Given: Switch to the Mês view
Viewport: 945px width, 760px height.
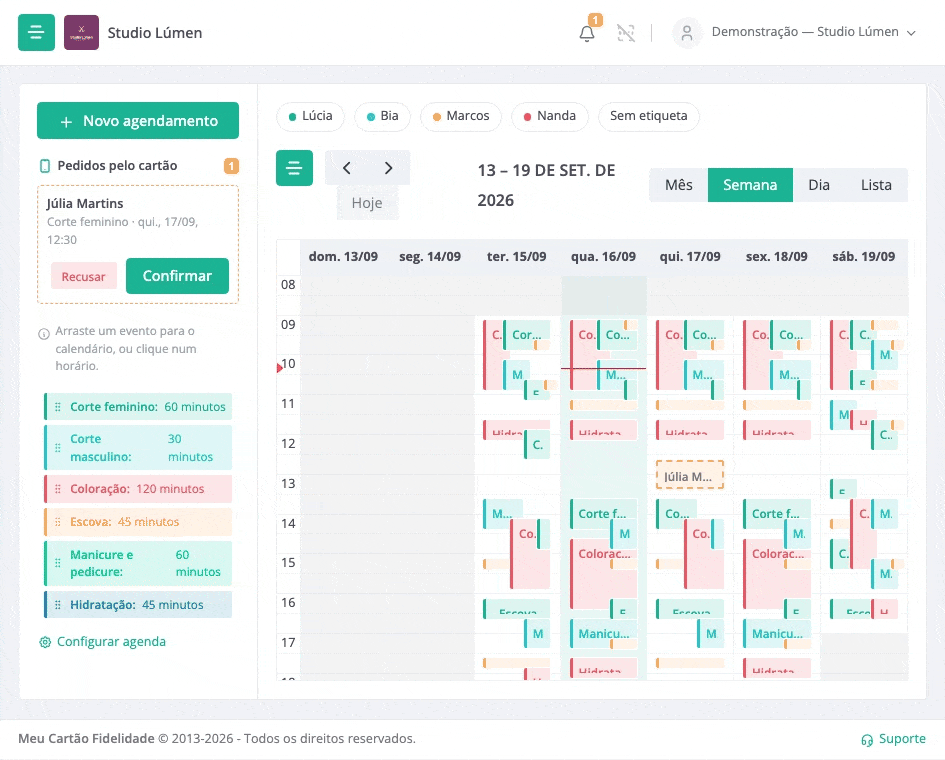Looking at the screenshot, I should (x=679, y=185).
